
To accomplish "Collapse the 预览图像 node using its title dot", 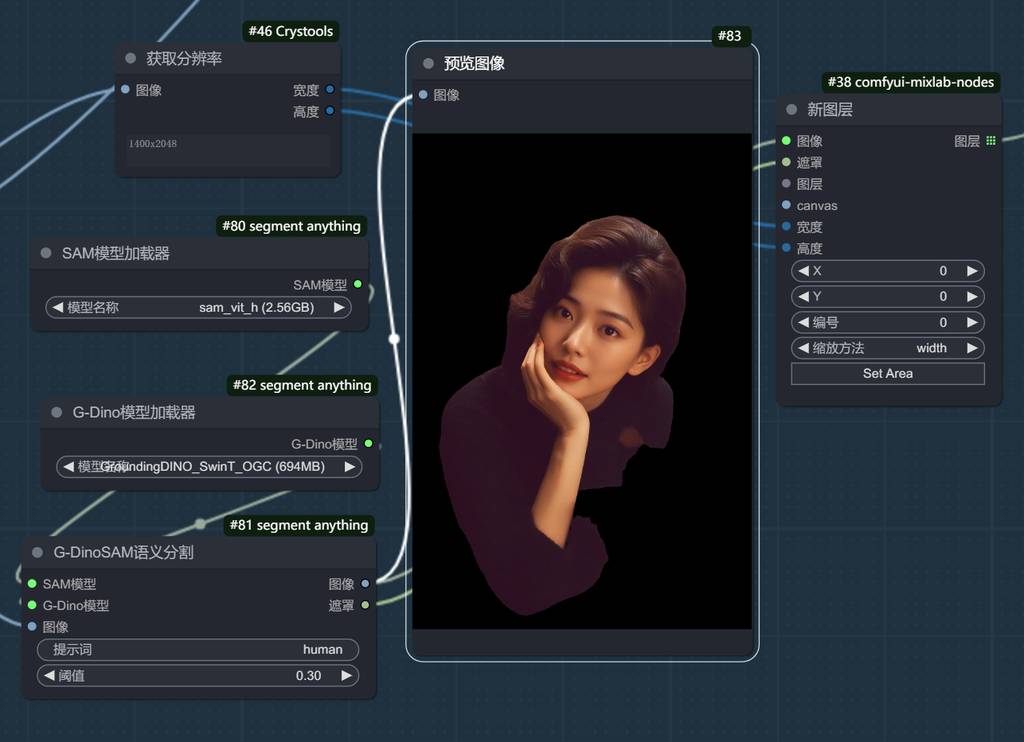I will [428, 64].
